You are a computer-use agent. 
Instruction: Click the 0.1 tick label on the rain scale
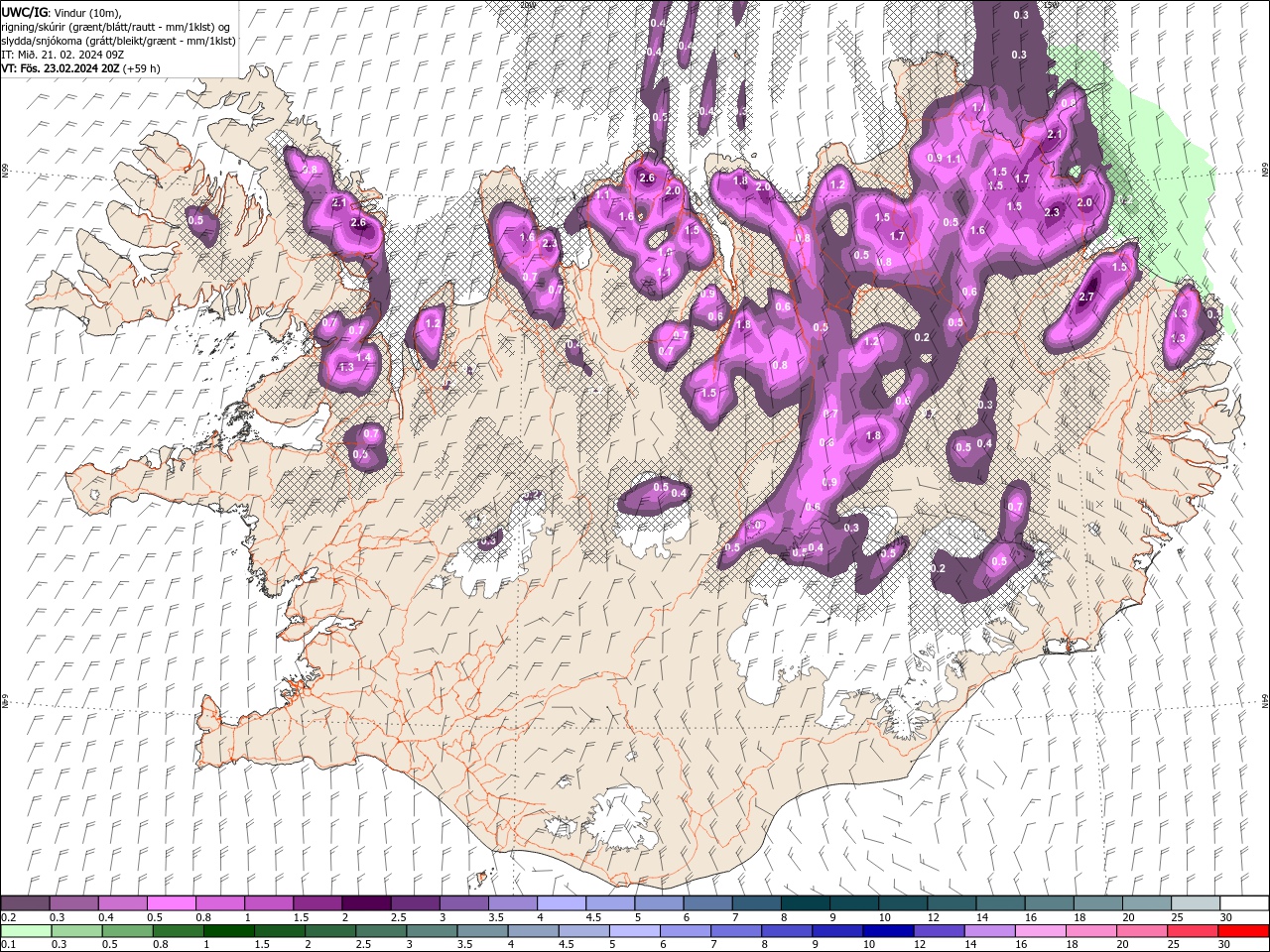(8, 945)
